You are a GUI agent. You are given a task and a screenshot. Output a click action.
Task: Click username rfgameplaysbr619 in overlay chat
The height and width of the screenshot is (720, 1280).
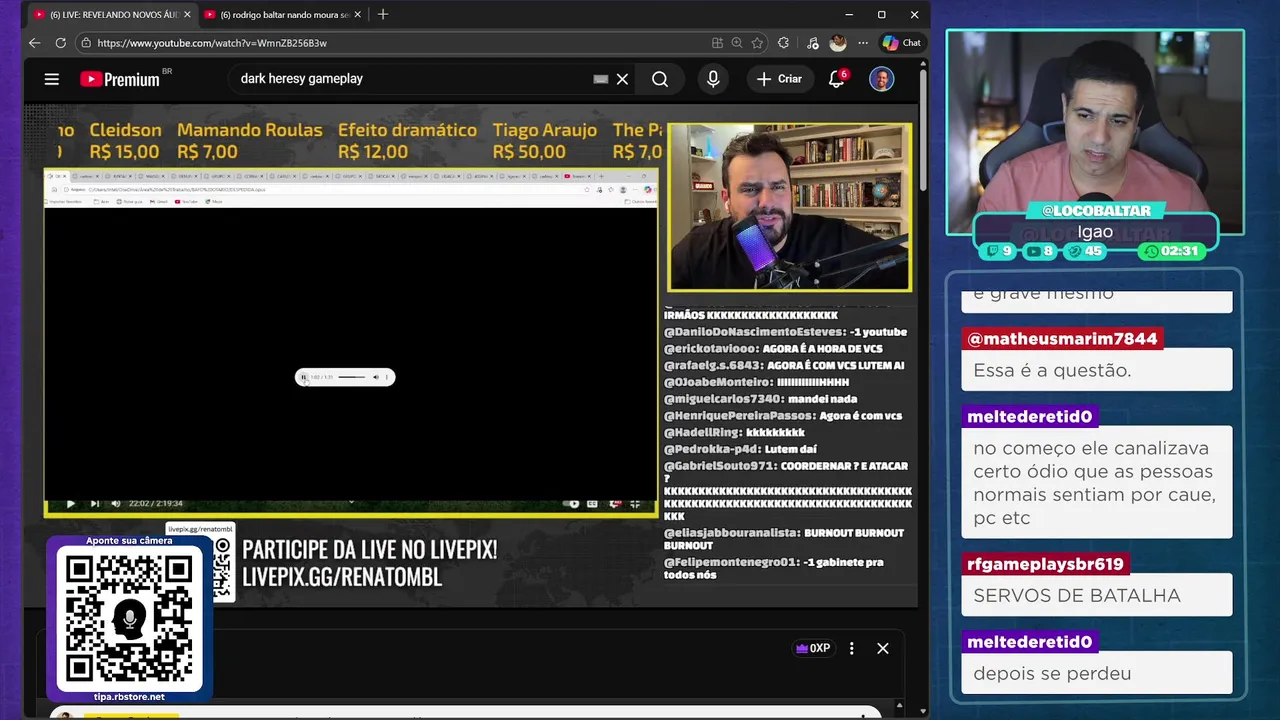point(1045,564)
